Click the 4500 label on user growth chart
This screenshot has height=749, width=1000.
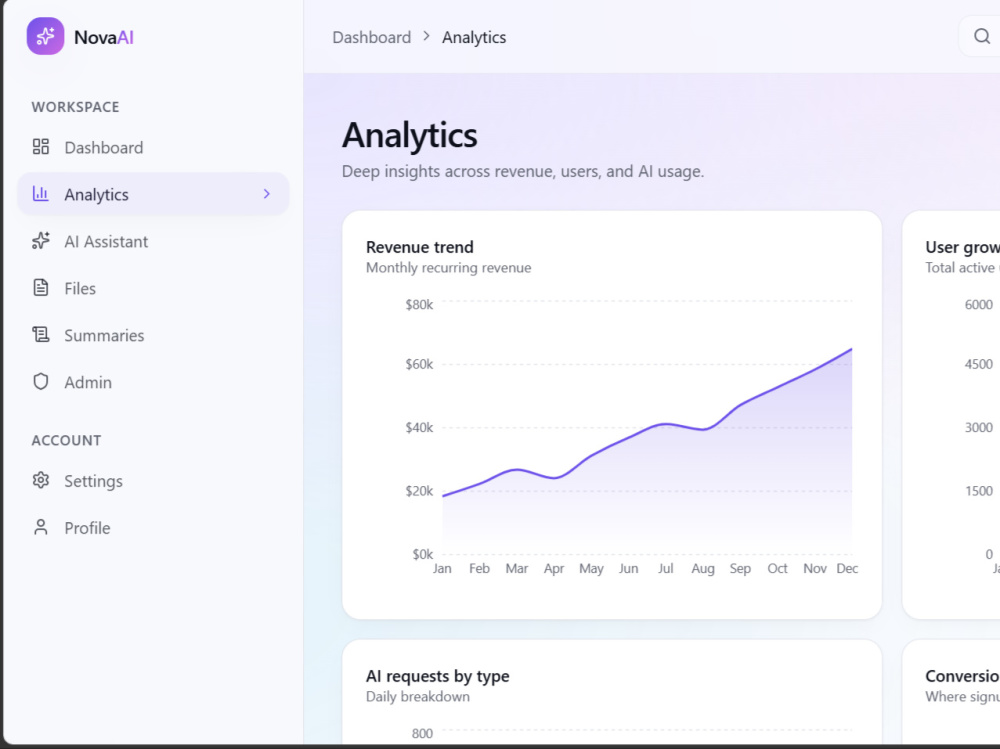[978, 364]
